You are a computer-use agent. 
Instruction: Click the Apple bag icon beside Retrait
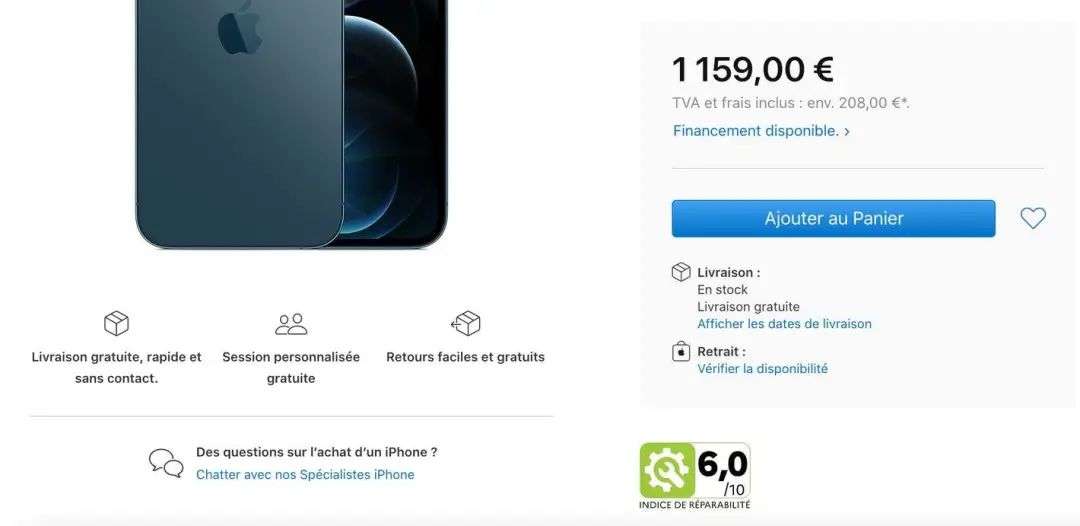pyautogui.click(x=681, y=351)
